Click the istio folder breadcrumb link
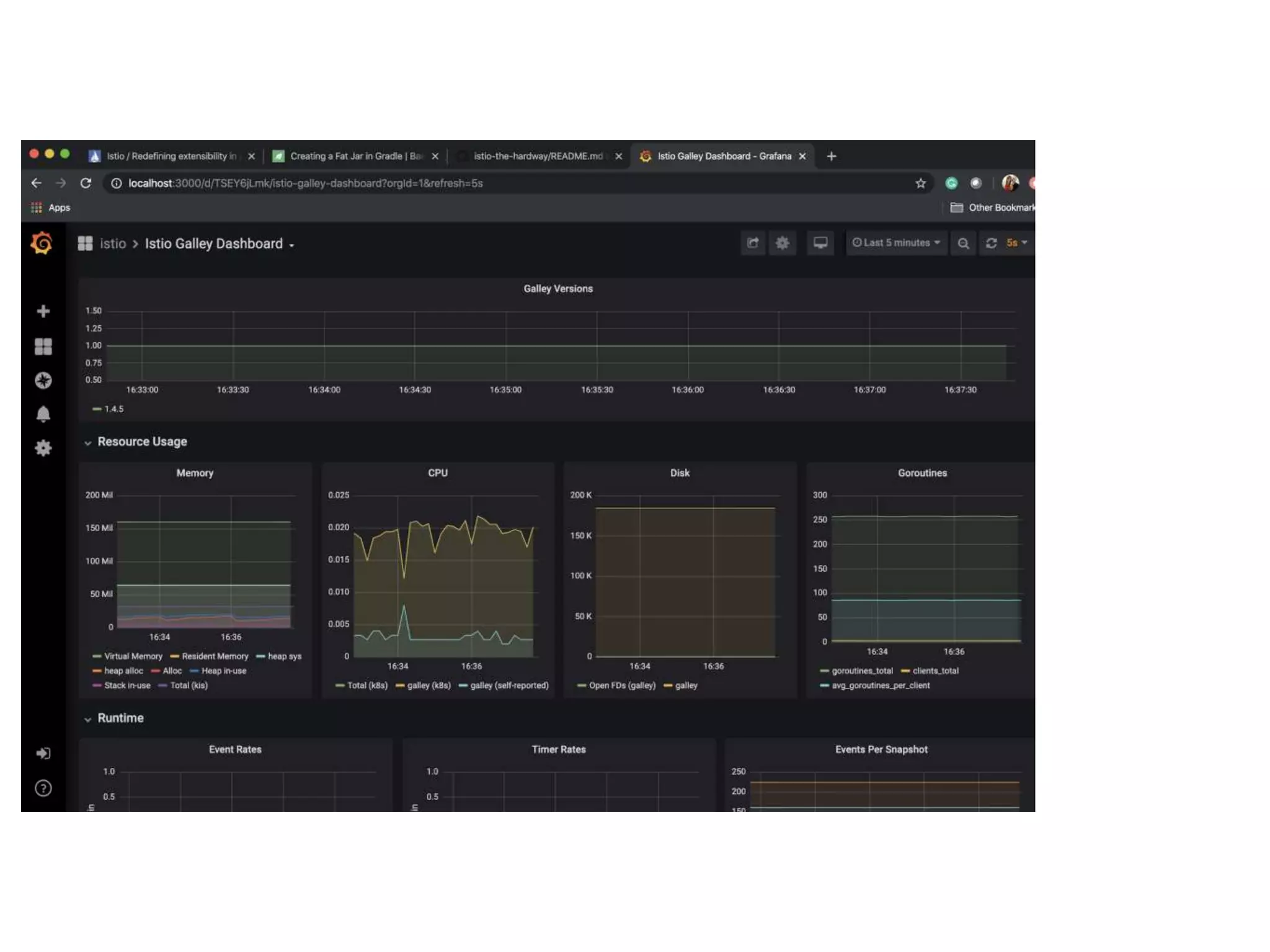1270x952 pixels. point(113,244)
